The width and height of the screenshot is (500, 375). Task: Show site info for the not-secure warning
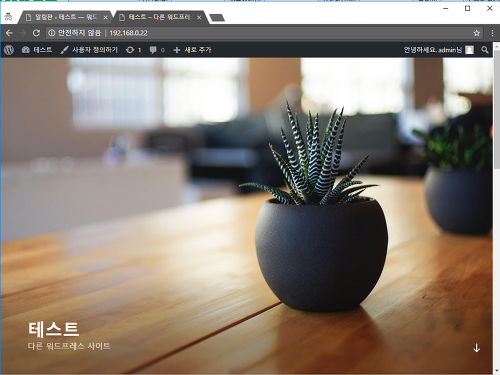pos(52,33)
